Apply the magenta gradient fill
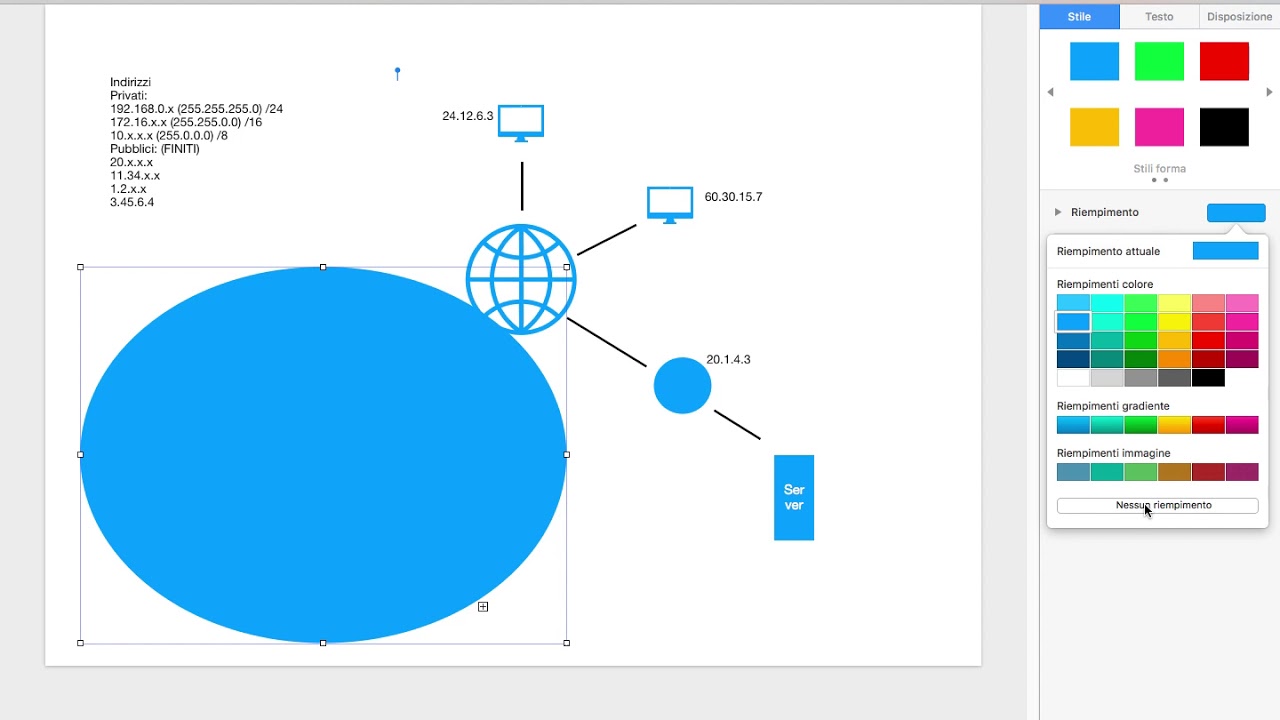Screen dimensions: 1280x720 click(1242, 425)
